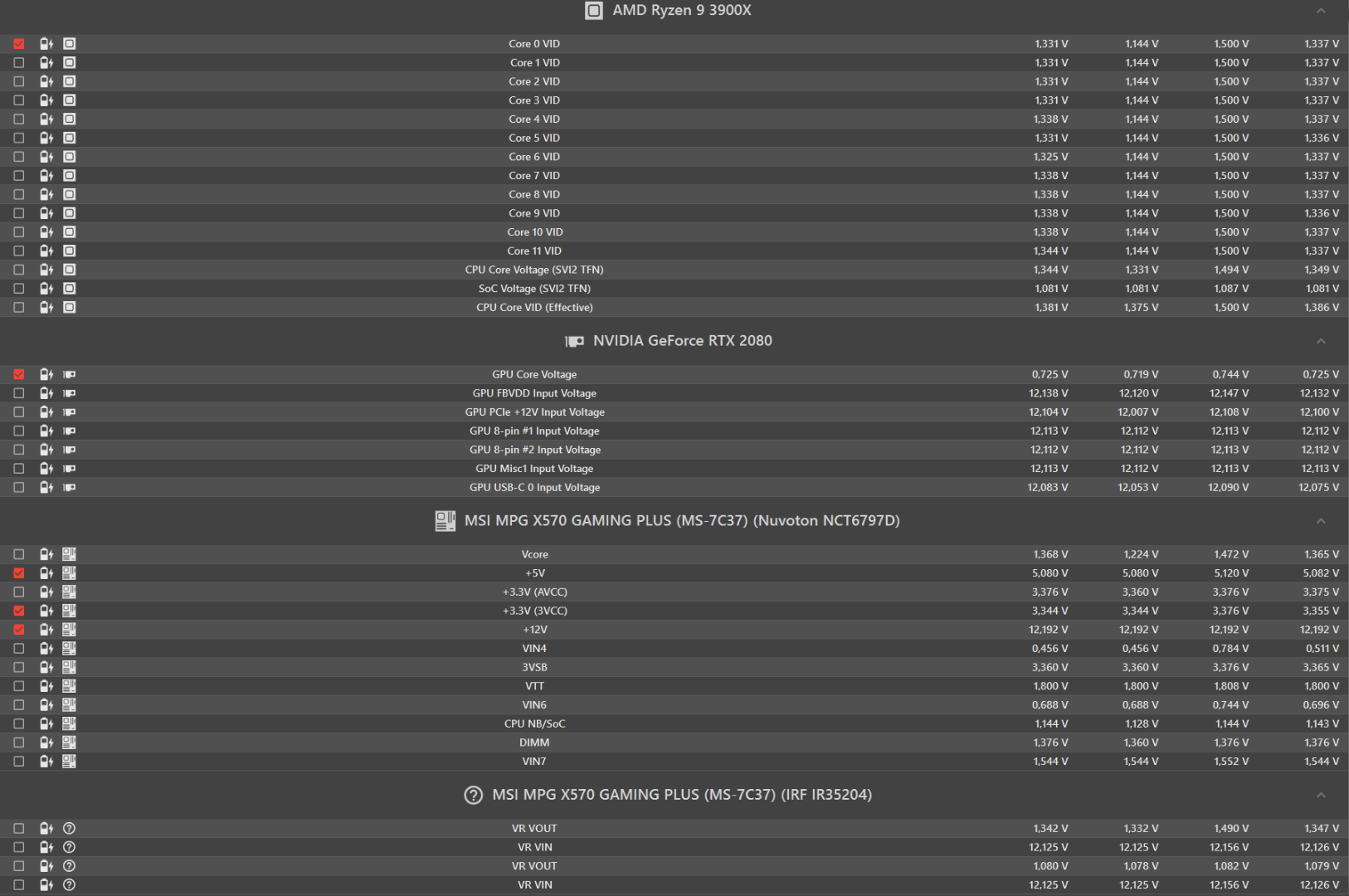This screenshot has height=896, width=1349.
Task: Tick the DIMM checkbox
Action: click(19, 743)
